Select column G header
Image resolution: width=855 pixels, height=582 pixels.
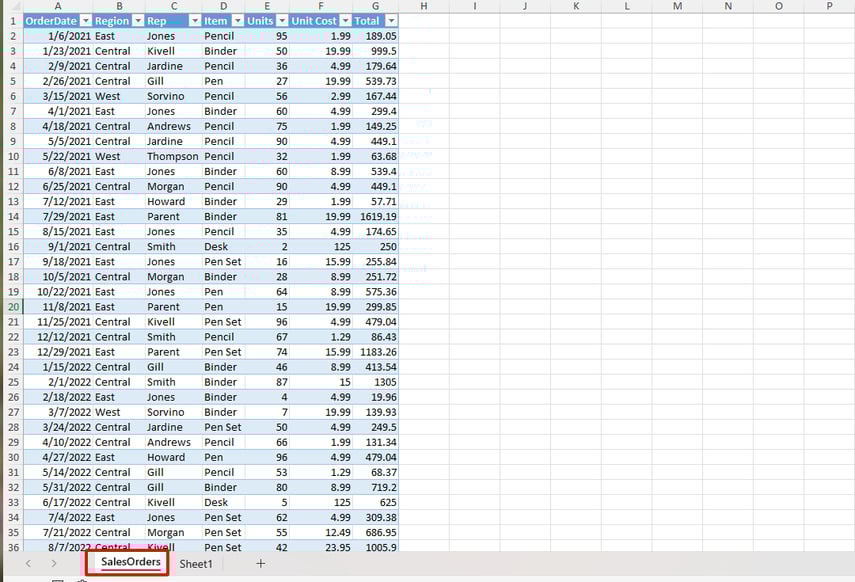(375, 6)
